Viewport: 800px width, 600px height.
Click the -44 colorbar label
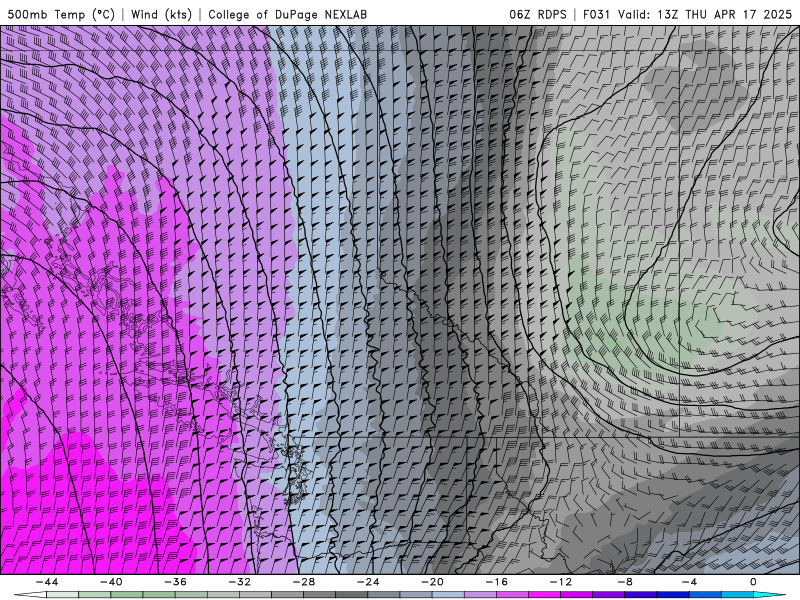pyautogui.click(x=47, y=582)
